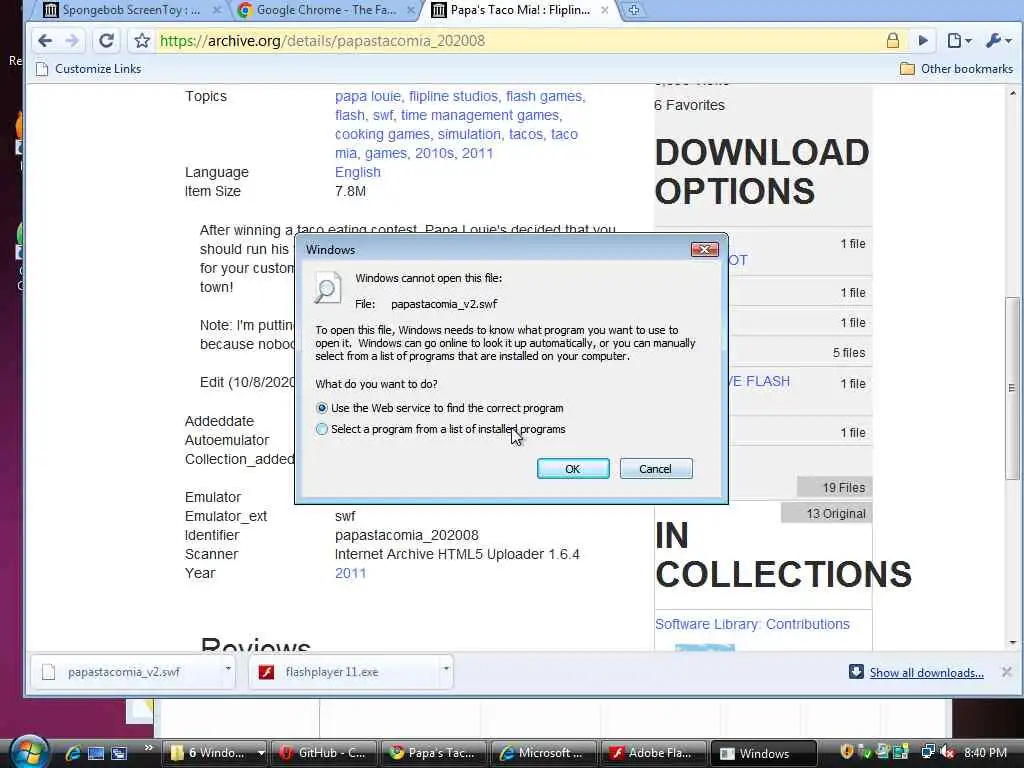Click OK in the Windows dialog
The height and width of the screenshot is (768, 1024).
[573, 469]
